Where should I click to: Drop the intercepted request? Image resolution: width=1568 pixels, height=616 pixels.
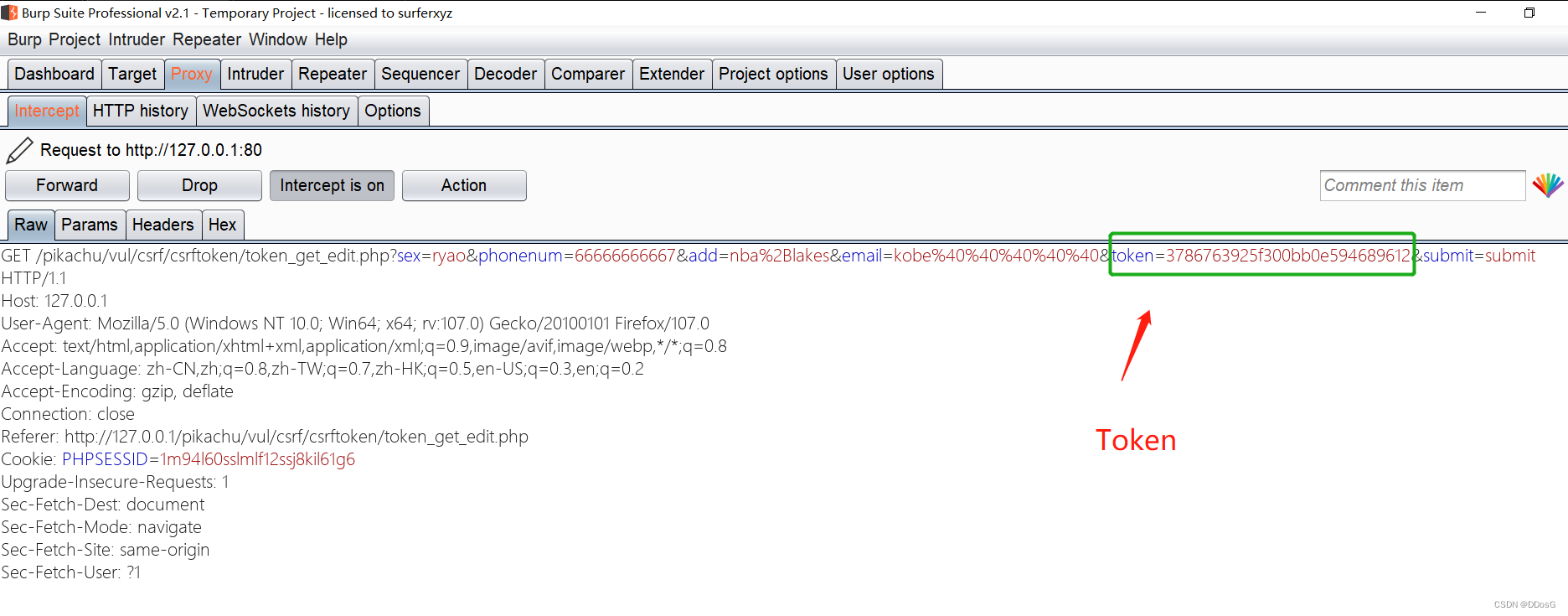click(199, 185)
